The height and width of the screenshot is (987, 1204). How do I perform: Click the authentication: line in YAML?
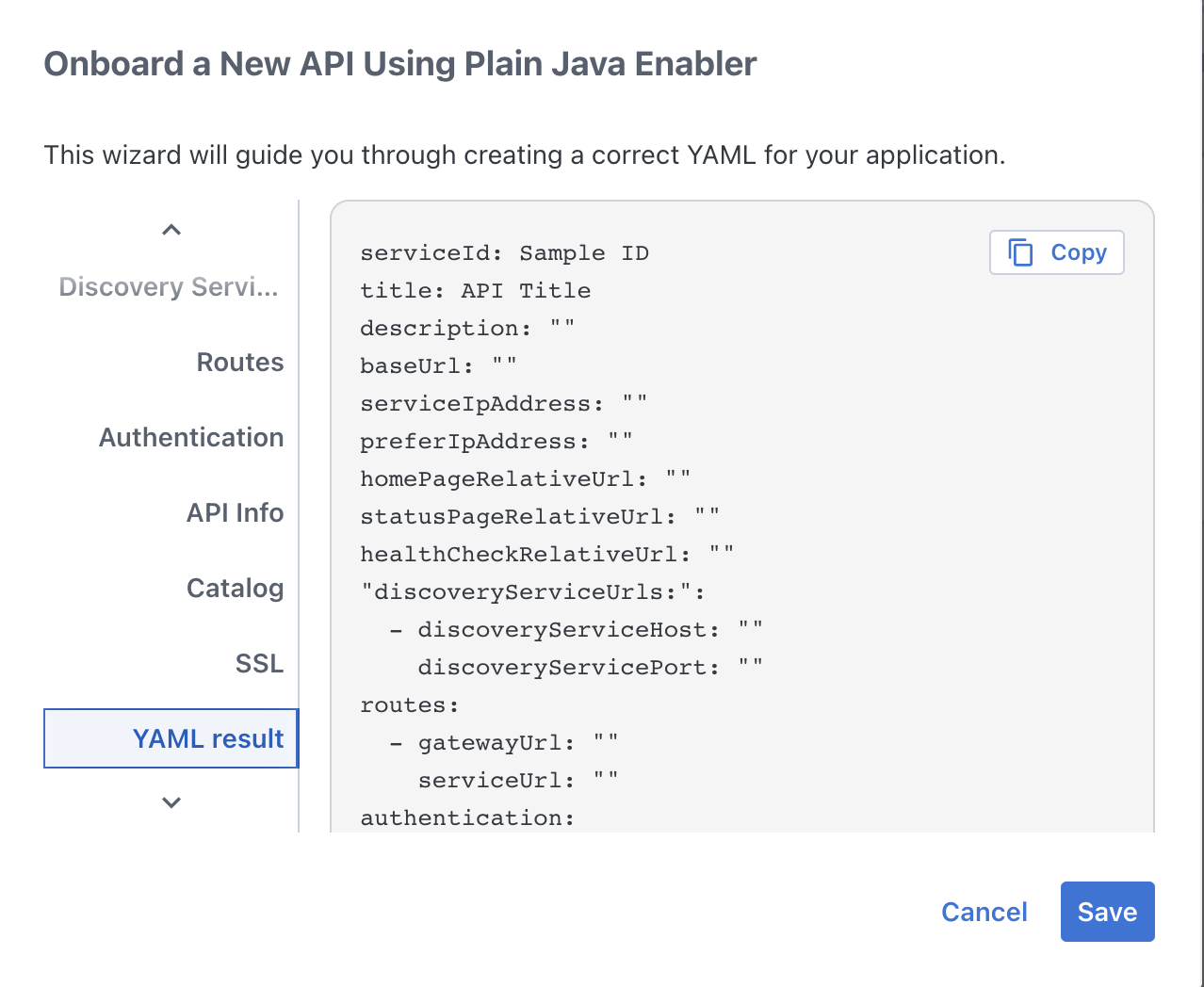click(467, 817)
